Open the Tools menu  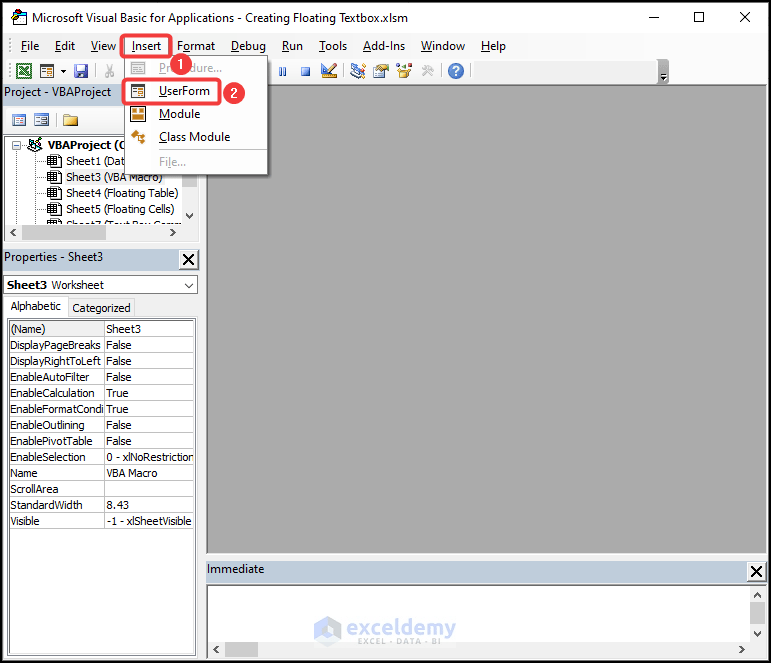click(x=333, y=46)
